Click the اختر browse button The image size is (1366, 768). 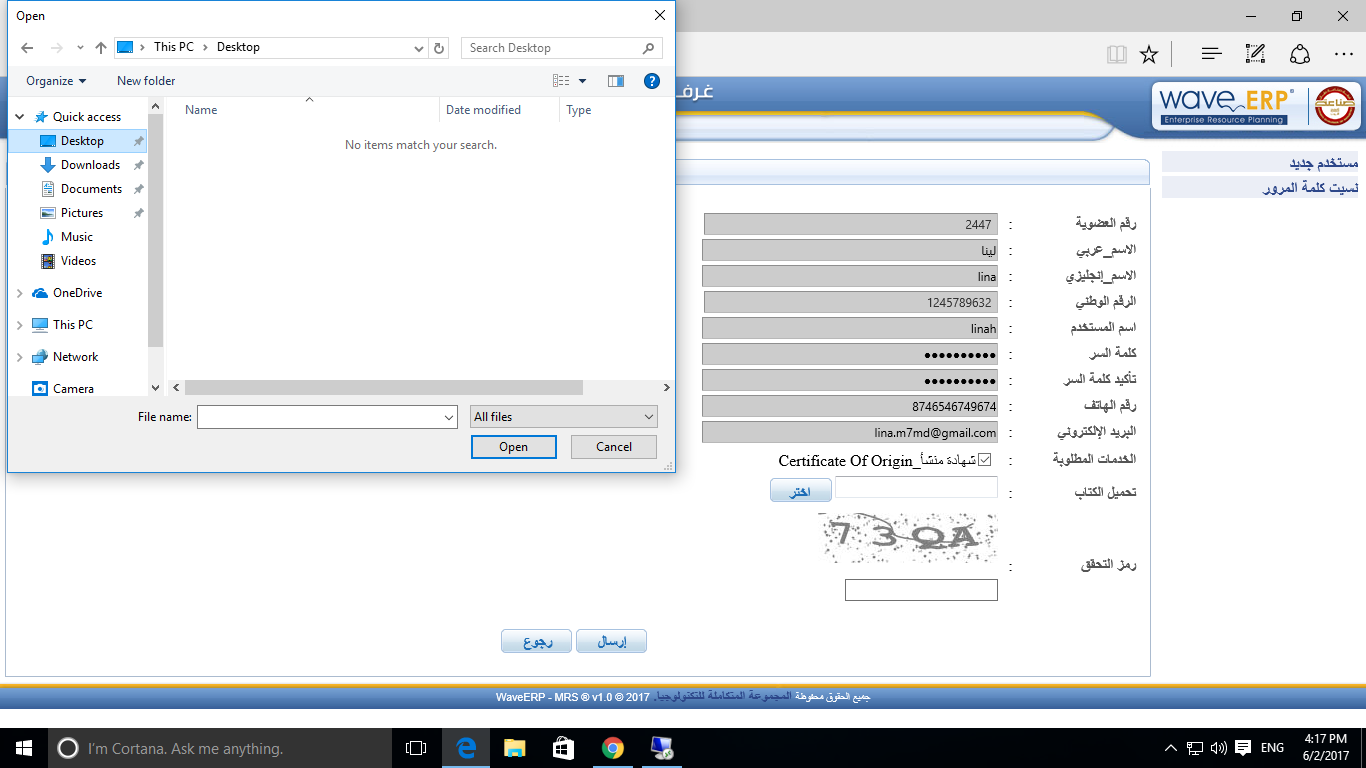tap(800, 491)
